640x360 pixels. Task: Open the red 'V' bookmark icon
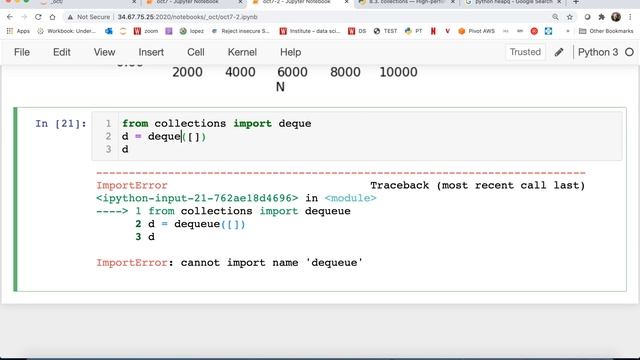(447, 31)
